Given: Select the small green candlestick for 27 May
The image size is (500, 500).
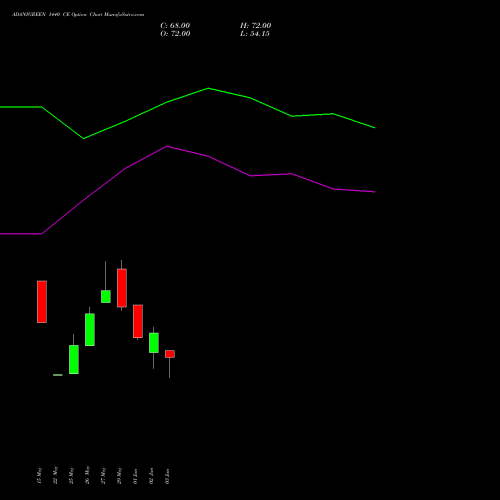Looking at the screenshot, I should (106, 296).
